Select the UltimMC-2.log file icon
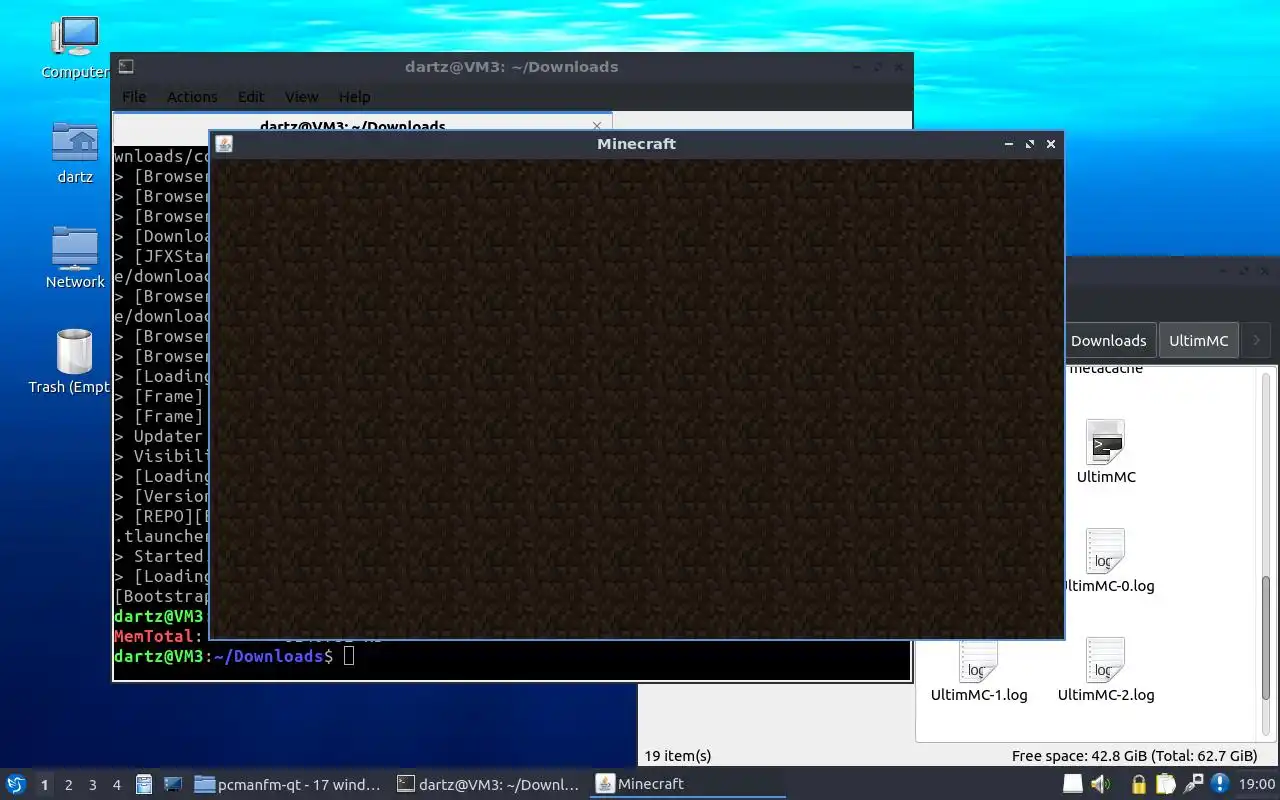This screenshot has width=1280, height=800. point(1106,671)
